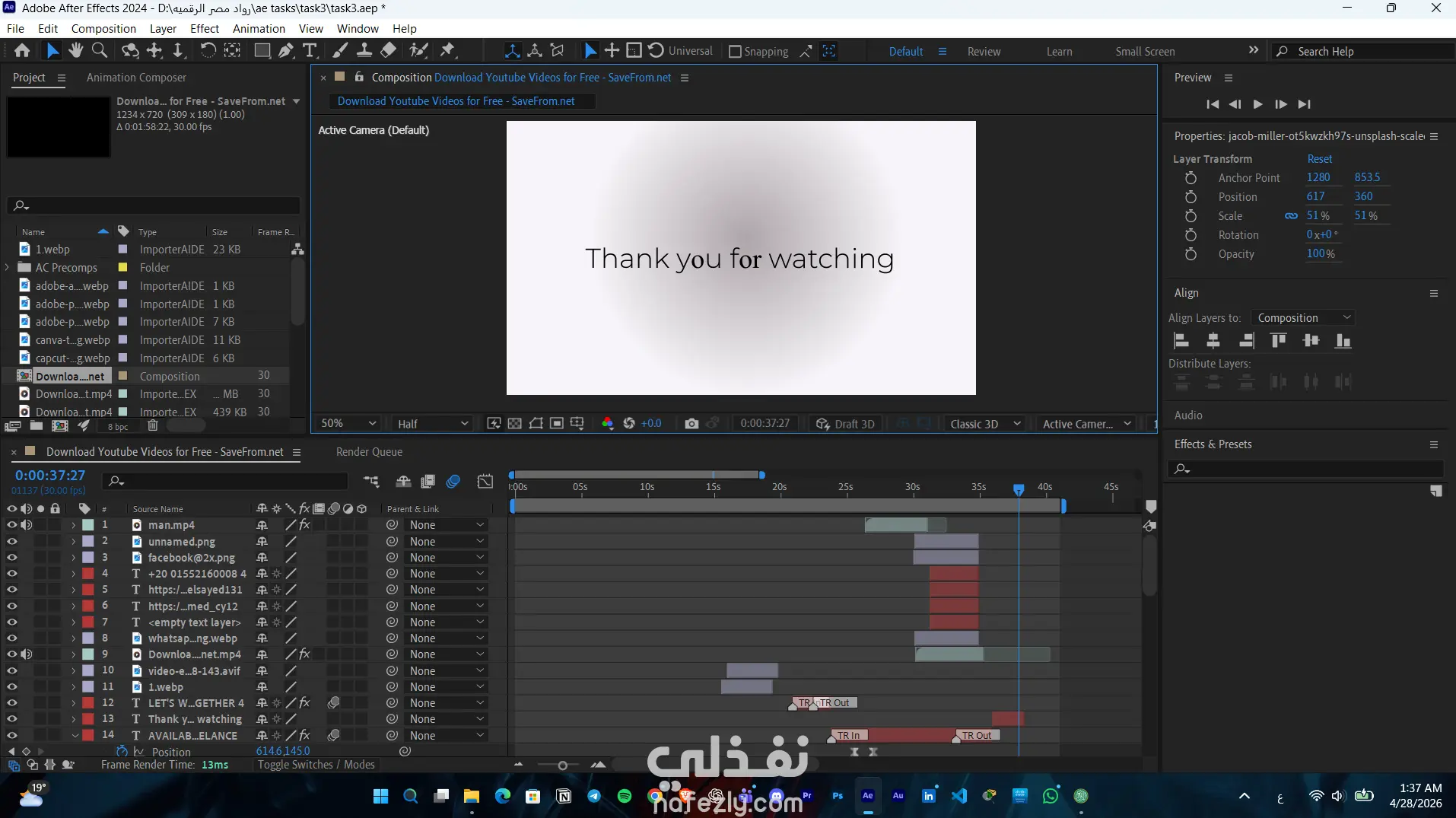Create a new folder in Project panel
1456x818 pixels.
click(36, 426)
